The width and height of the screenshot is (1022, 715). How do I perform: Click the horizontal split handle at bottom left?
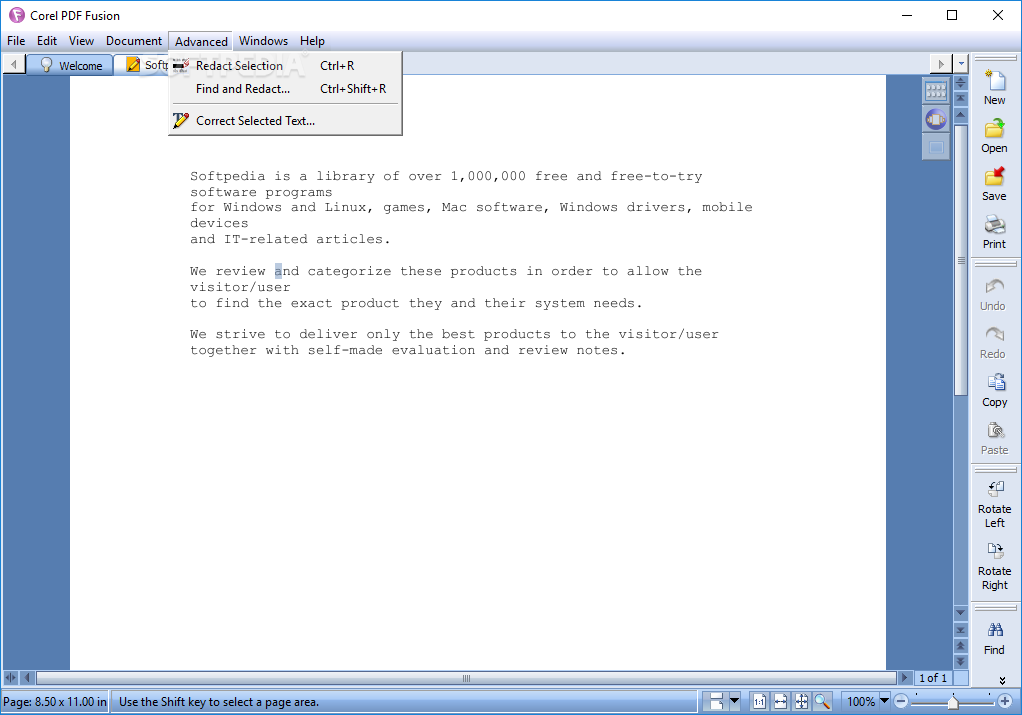[x=10, y=678]
